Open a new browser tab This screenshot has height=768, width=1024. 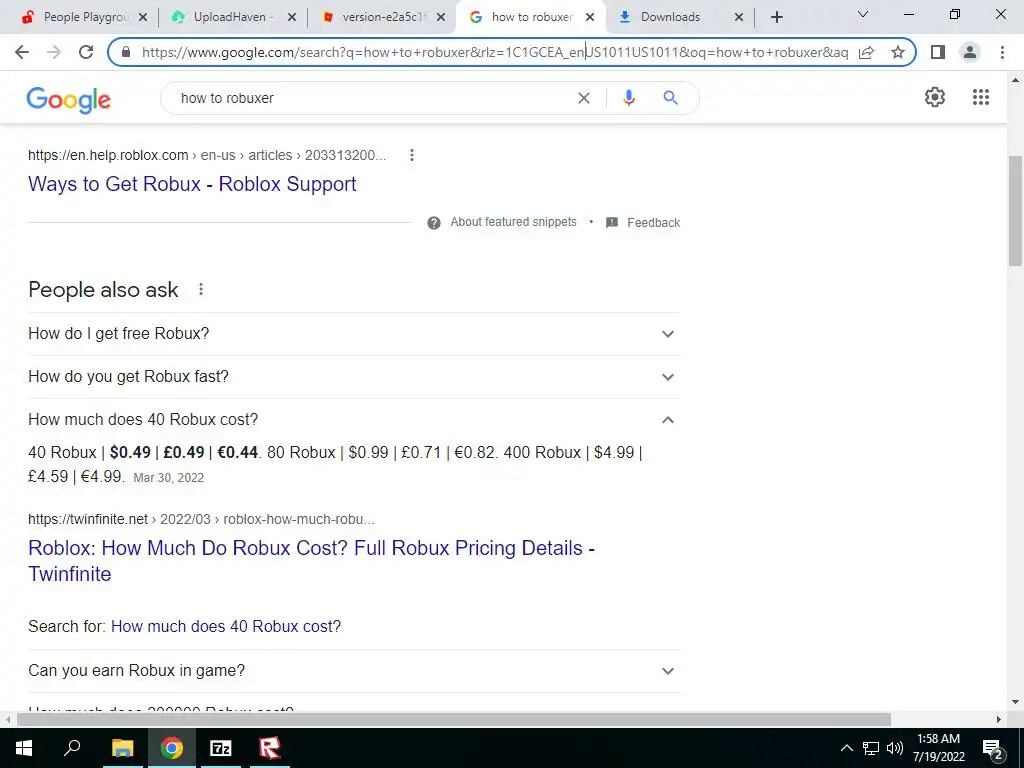tap(776, 17)
